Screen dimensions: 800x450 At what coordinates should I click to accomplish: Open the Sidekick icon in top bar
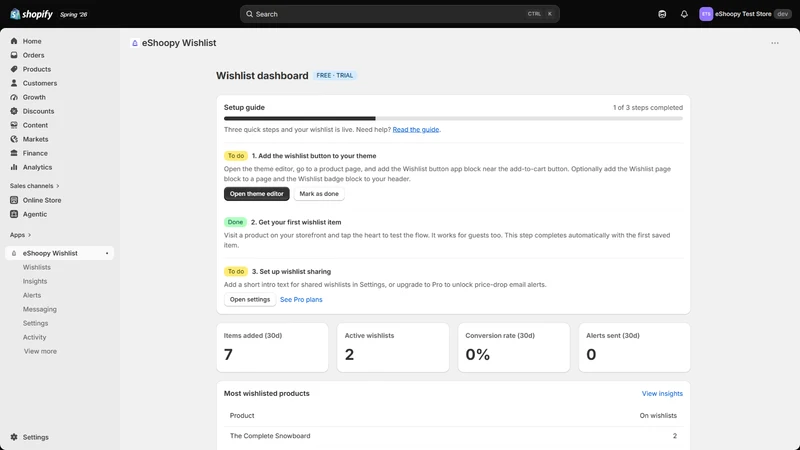(x=662, y=14)
